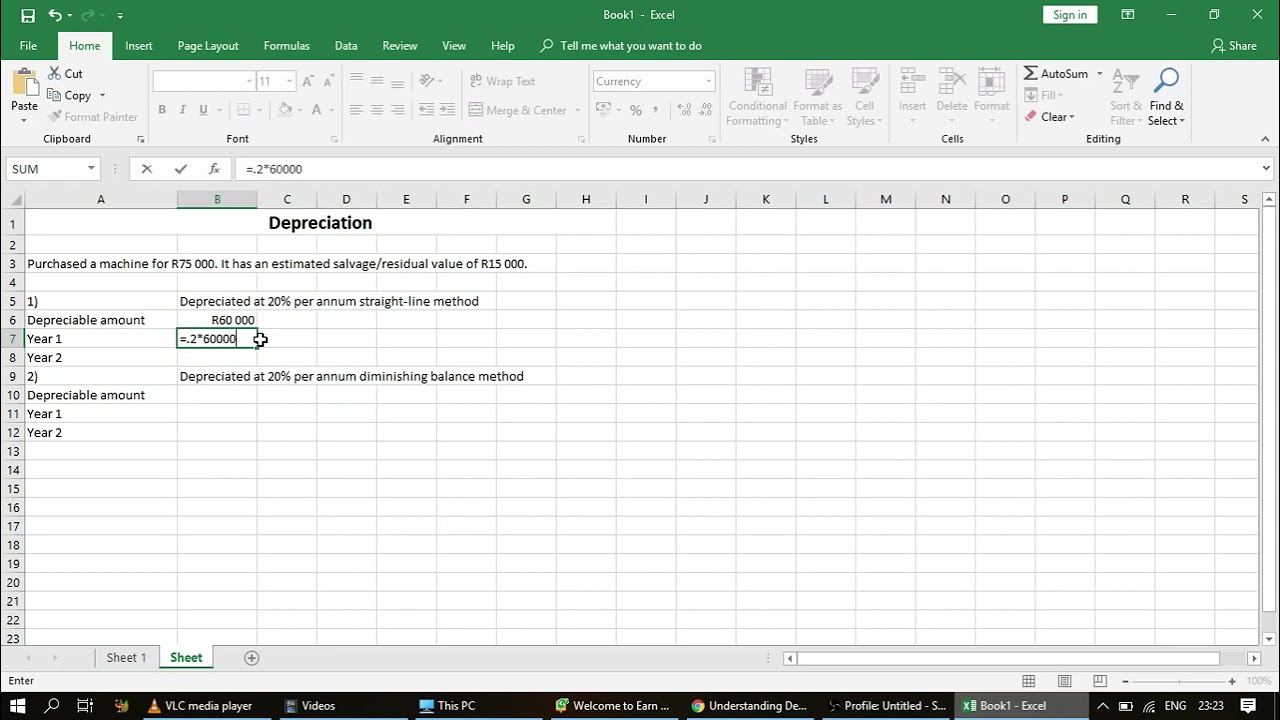Click the Format Painter brush

pyautogui.click(x=54, y=117)
